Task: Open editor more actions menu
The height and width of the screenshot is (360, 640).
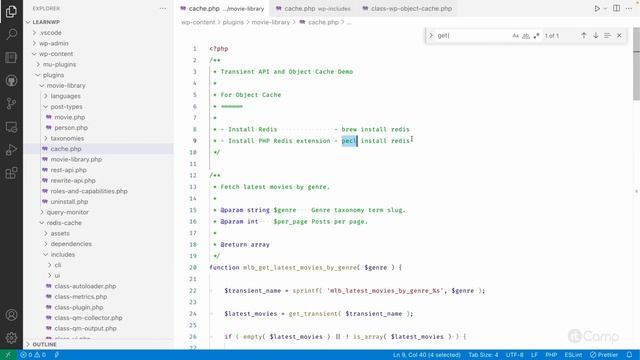Action: 629,8
